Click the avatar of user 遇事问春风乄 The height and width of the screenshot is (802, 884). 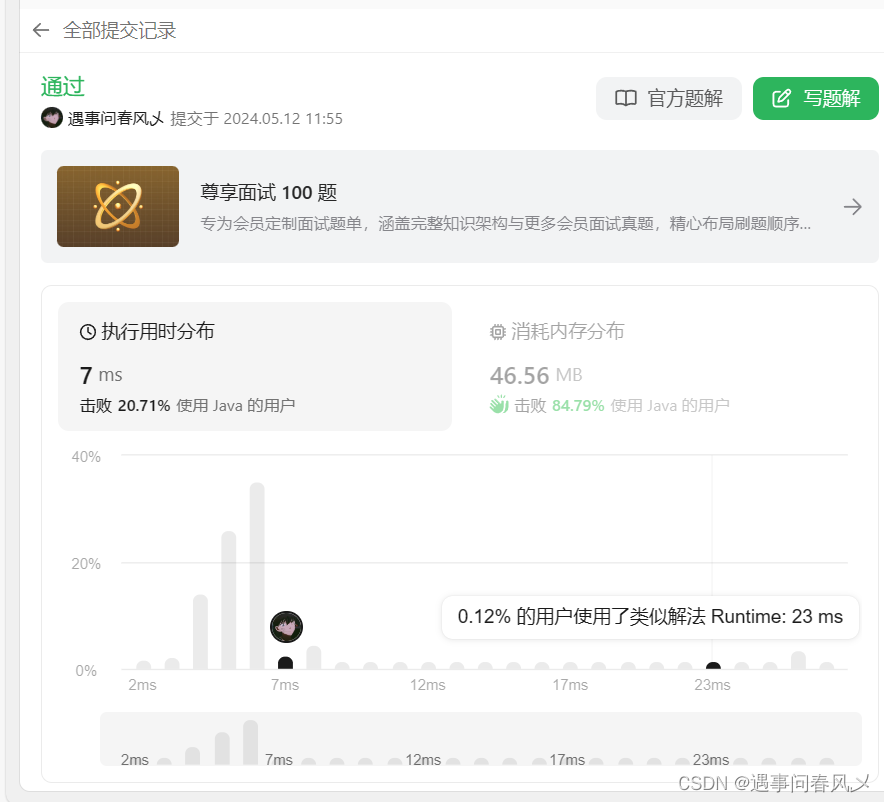tap(52, 118)
